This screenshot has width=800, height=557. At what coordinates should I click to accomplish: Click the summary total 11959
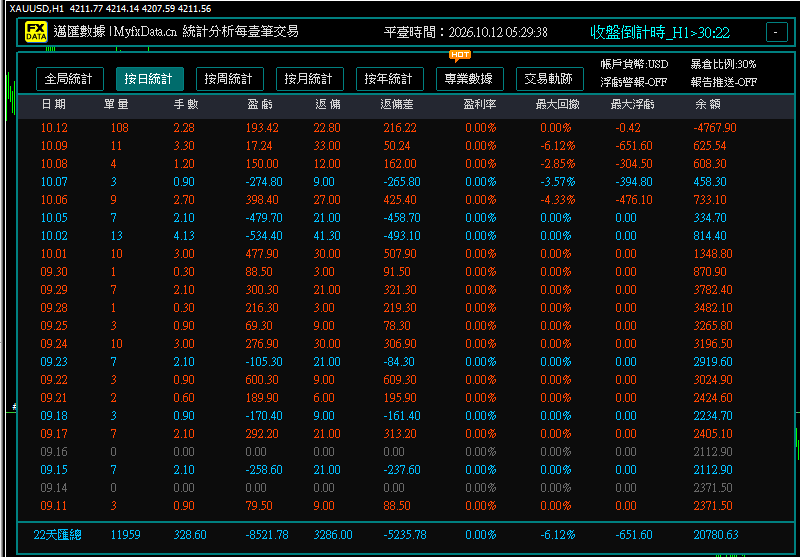[126, 535]
